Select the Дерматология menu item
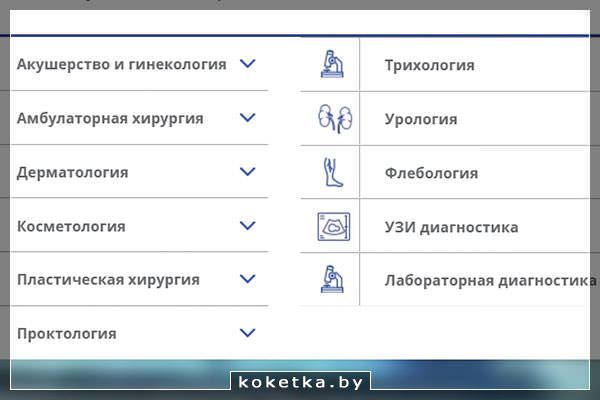The image size is (600, 400). tap(73, 172)
